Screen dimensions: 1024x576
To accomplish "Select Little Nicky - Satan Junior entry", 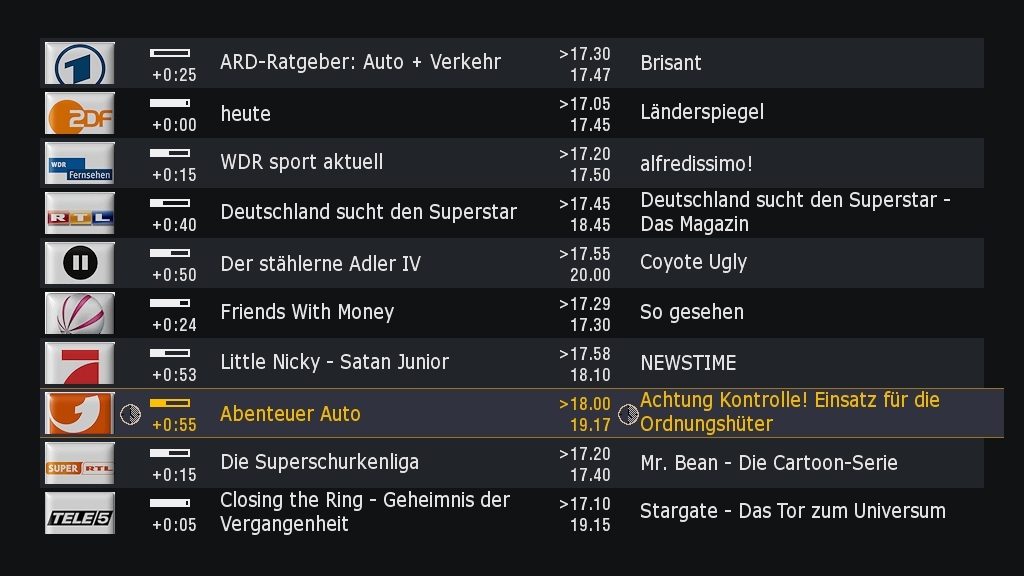I will [x=334, y=362].
